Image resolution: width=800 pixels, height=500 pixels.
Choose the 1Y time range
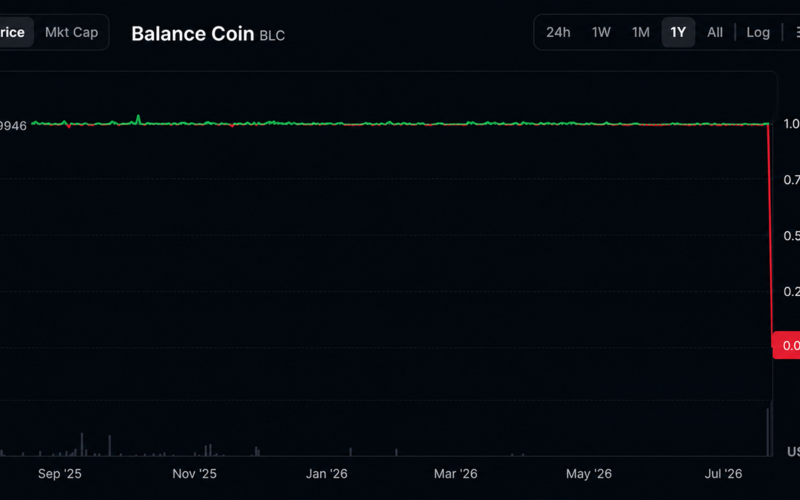678,32
